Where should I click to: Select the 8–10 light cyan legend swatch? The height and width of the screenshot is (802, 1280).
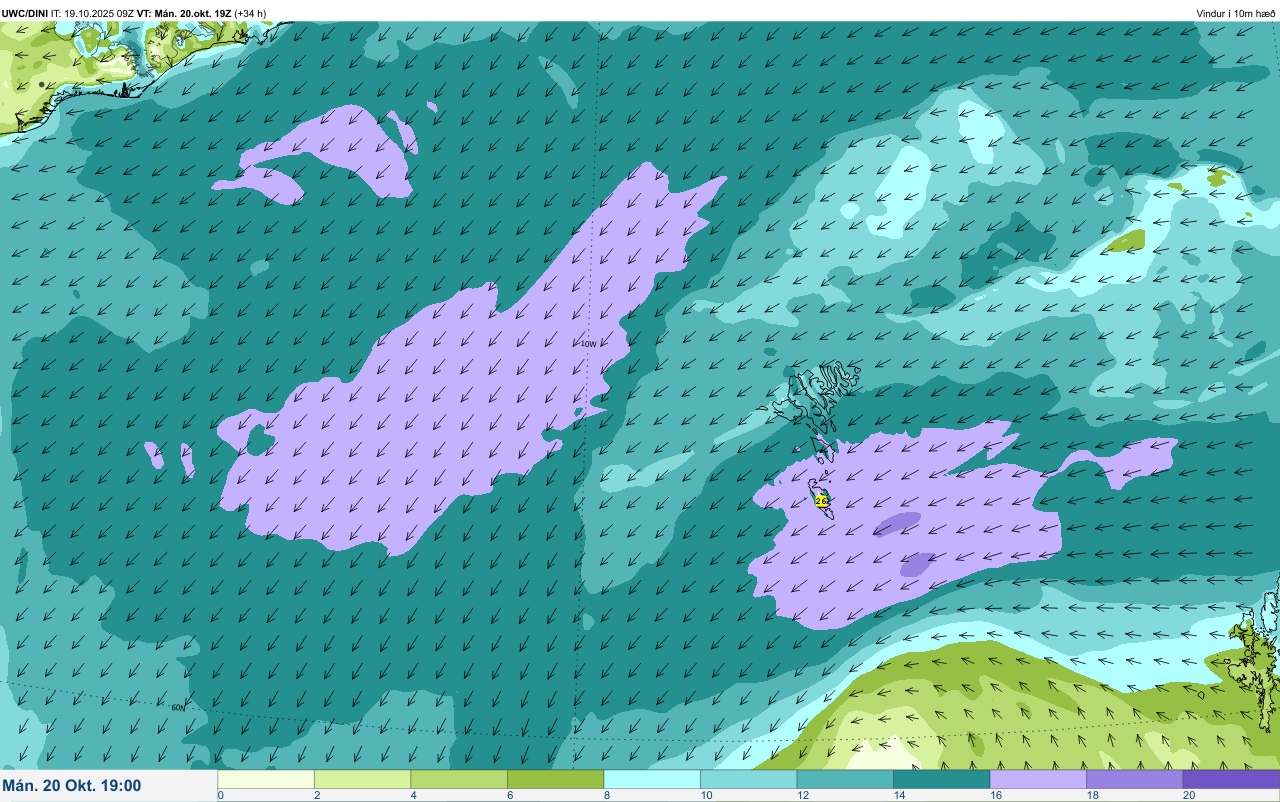click(x=652, y=779)
